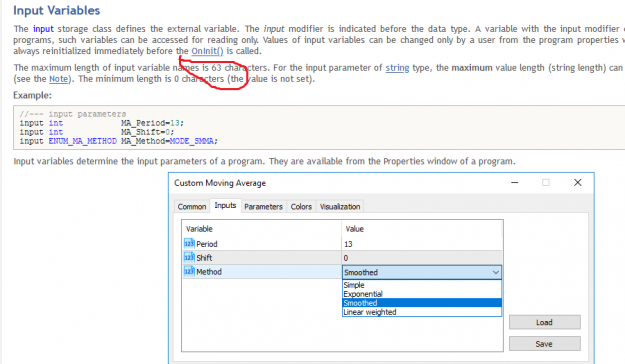Click the Period variable type icon
This screenshot has width=625, height=364.
pyautogui.click(x=189, y=243)
